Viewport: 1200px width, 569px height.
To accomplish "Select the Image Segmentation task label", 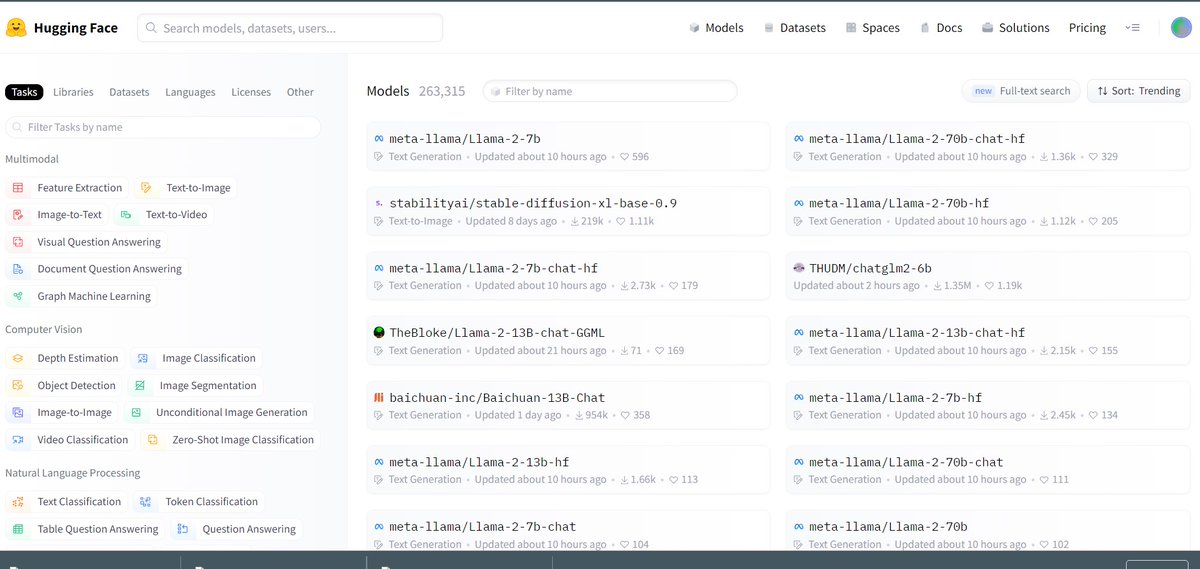I will point(208,386).
